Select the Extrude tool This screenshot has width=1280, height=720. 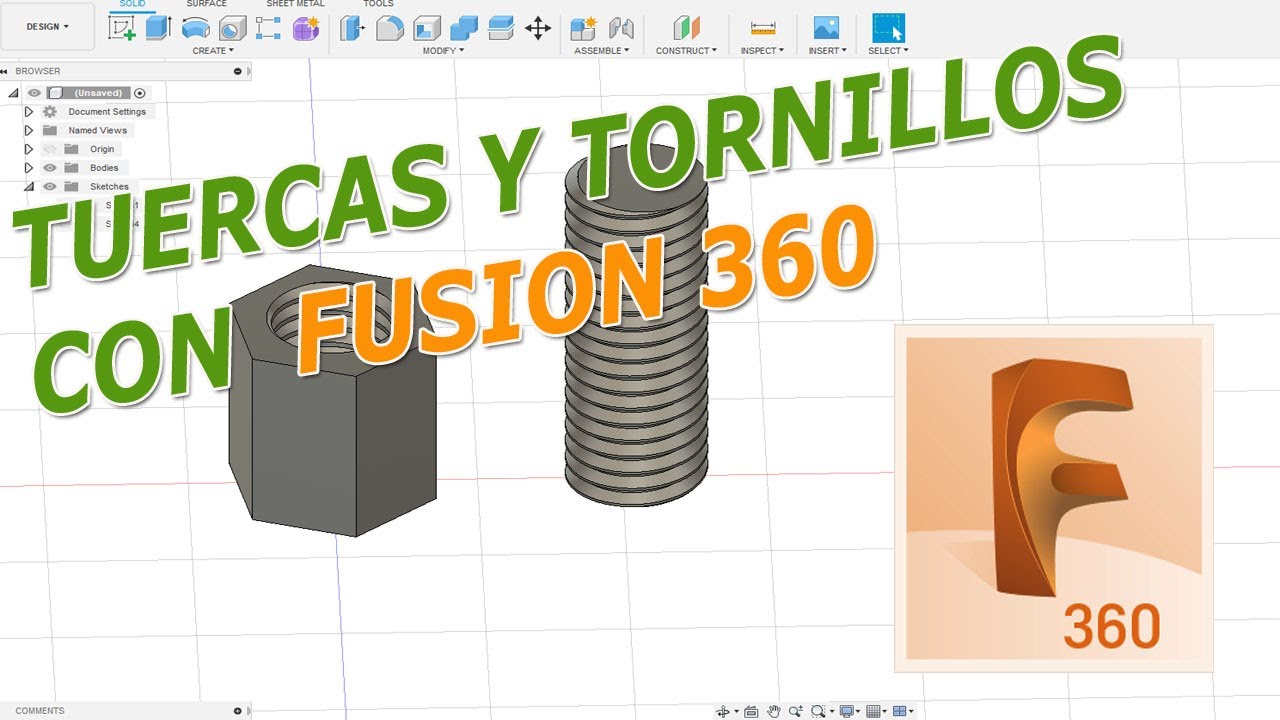[x=159, y=28]
